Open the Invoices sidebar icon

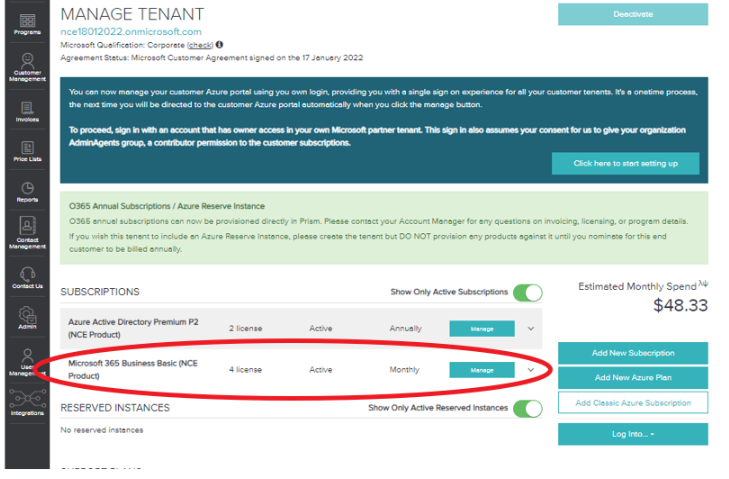[27, 110]
